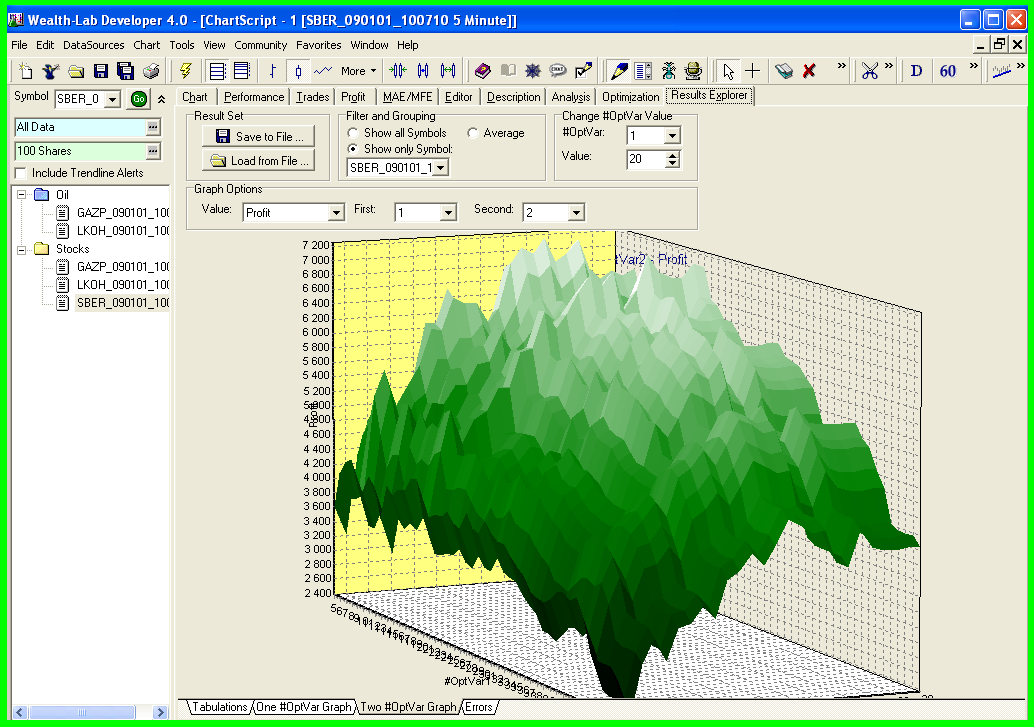Select the candlestick chart style icon
Image resolution: width=1034 pixels, height=728 pixels.
tap(298, 71)
